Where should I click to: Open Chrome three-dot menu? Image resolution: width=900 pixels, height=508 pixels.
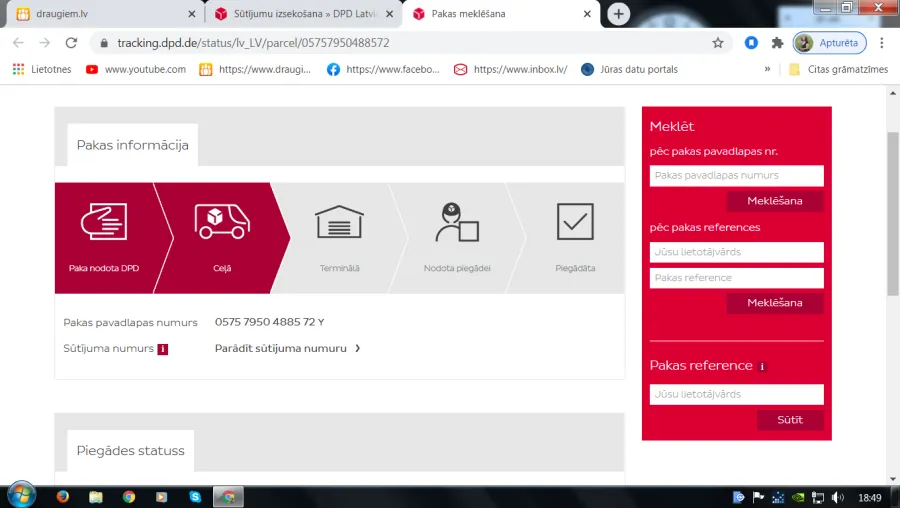coord(882,43)
